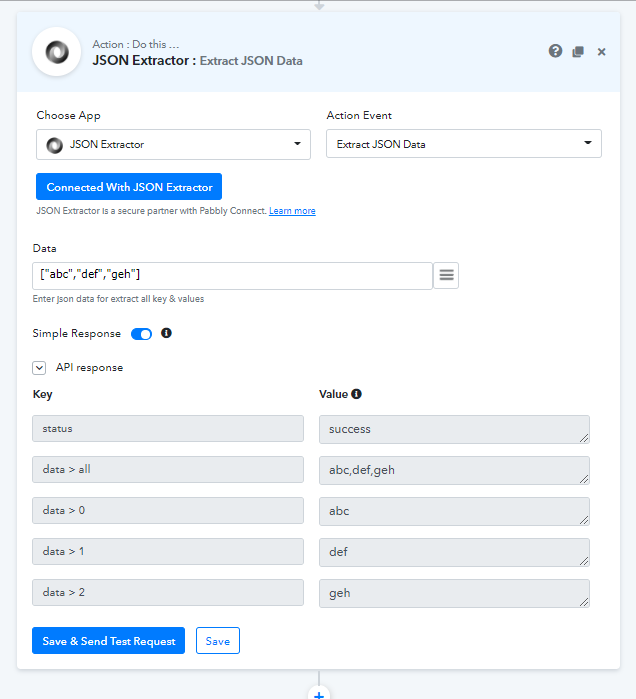Click the 'Simple Response' label
The image size is (636, 699).
77,333
